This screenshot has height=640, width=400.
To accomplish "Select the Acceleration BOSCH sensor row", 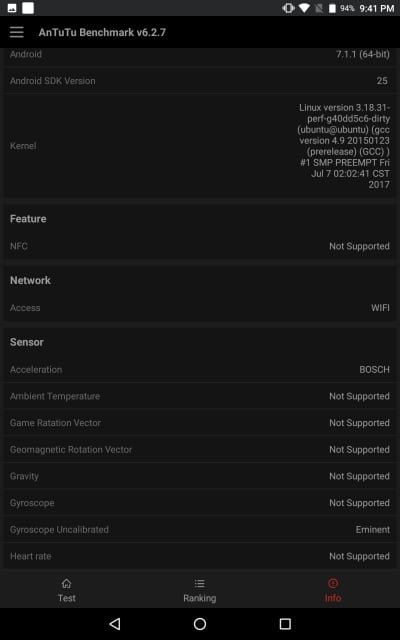I will pyautogui.click(x=200, y=369).
